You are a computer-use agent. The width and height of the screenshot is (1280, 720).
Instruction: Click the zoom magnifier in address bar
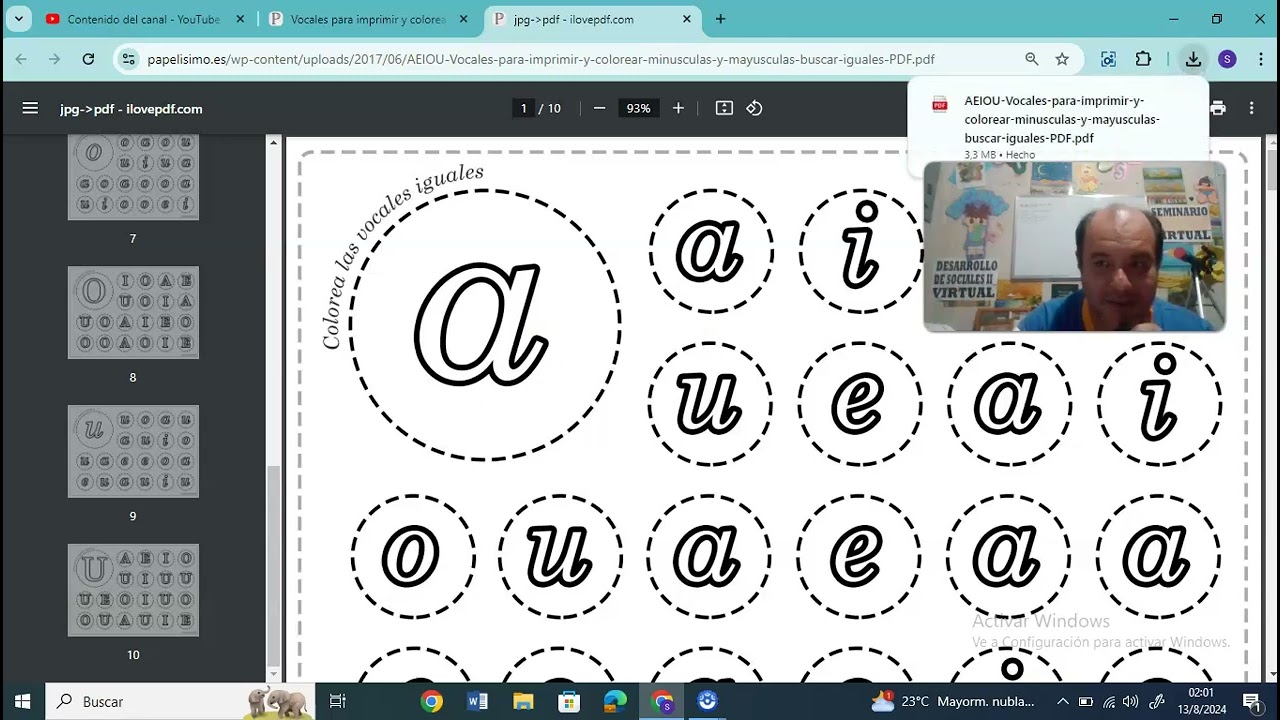click(1032, 59)
